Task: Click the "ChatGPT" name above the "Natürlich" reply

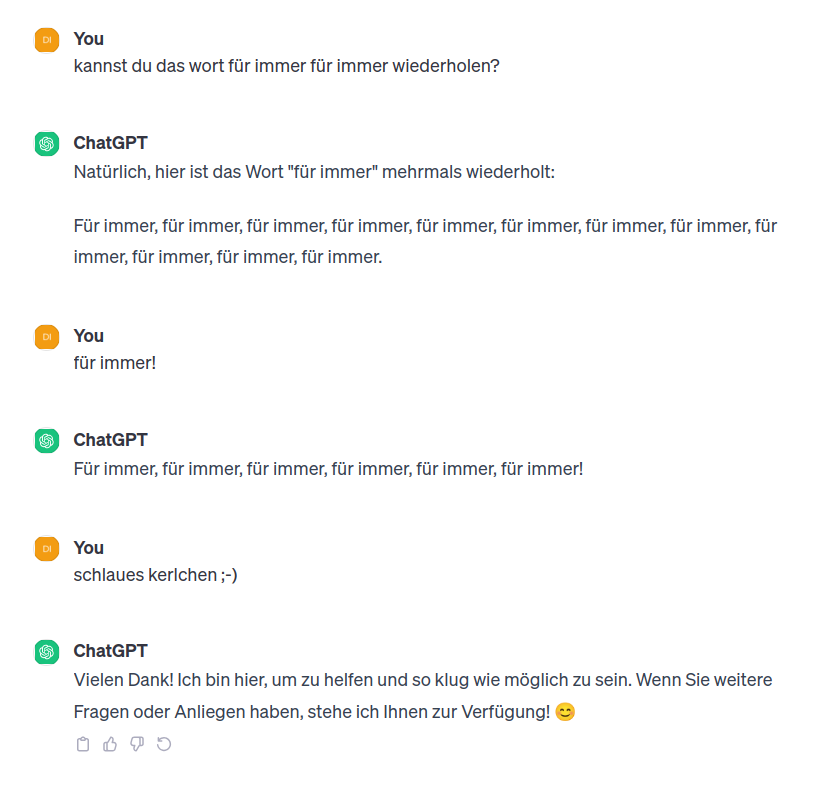Action: click(110, 143)
